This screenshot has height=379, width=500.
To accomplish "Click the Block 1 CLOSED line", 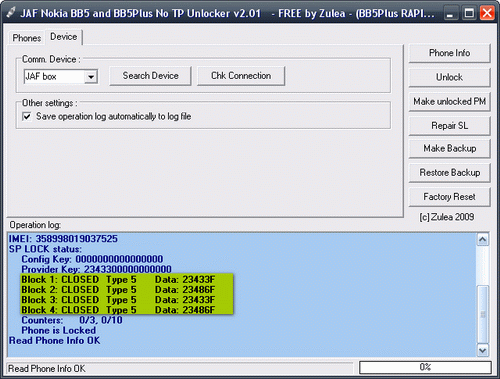I will [x=118, y=279].
